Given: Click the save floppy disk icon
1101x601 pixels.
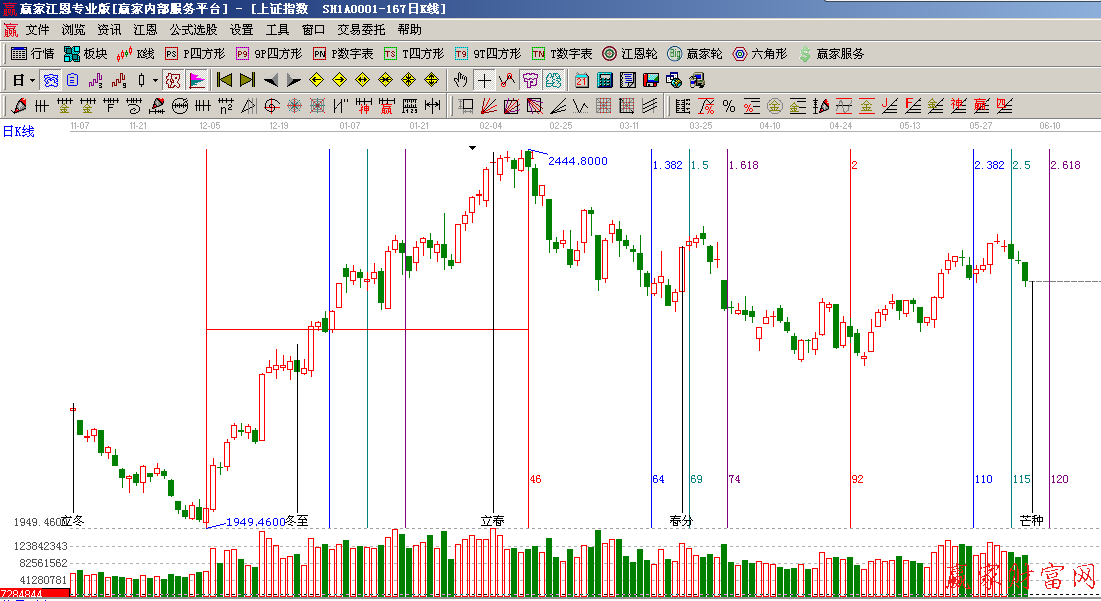Looking at the screenshot, I should [x=650, y=80].
